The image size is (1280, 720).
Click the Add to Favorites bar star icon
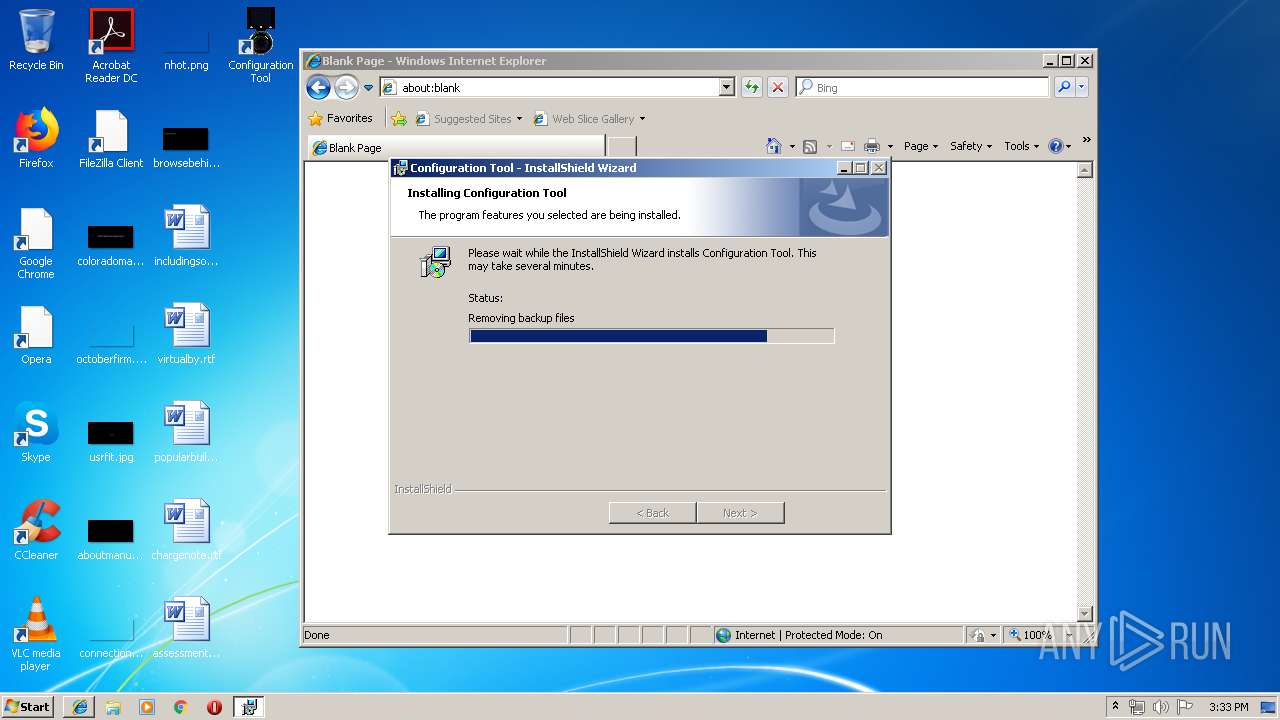tap(399, 119)
